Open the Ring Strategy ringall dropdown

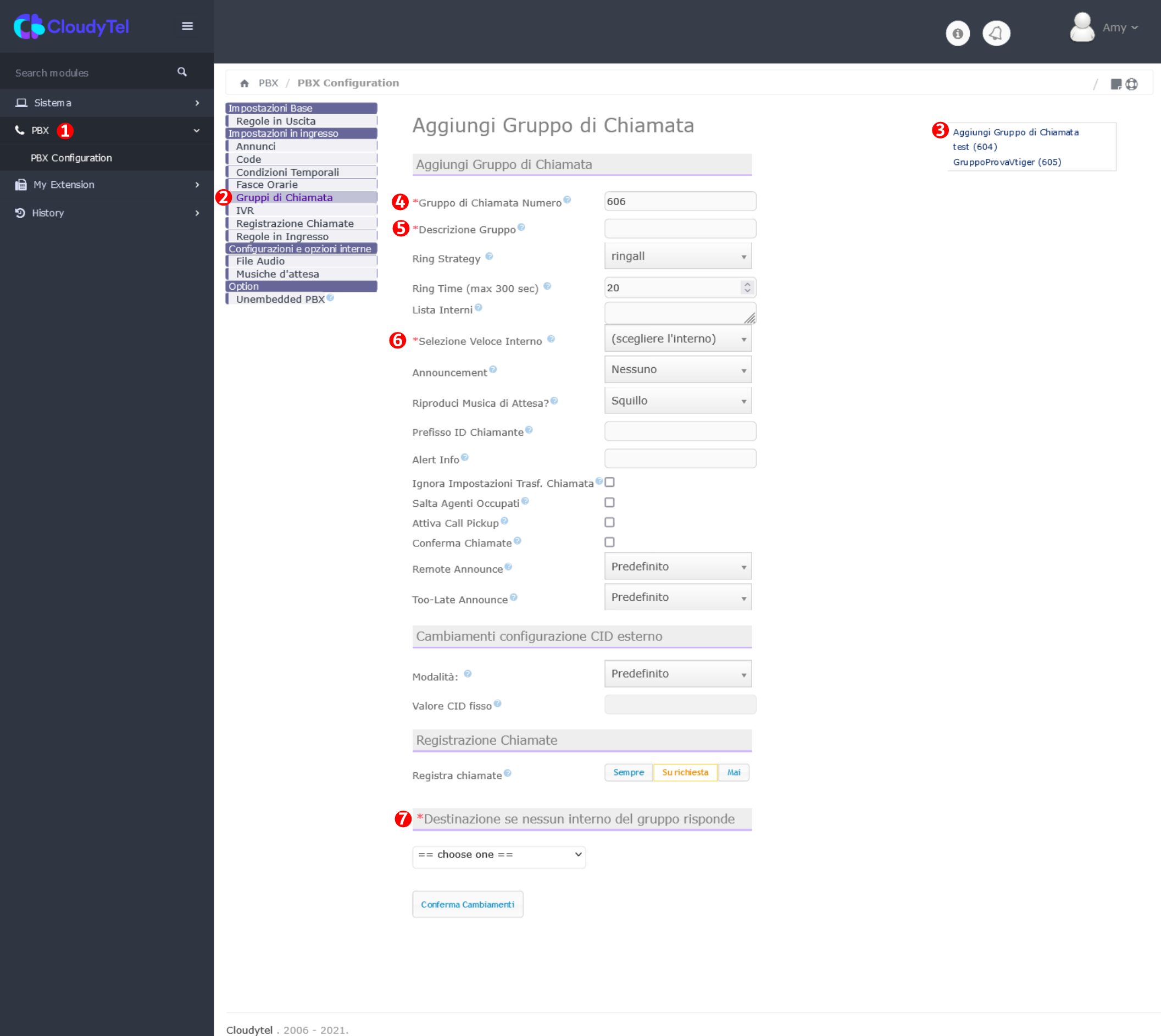click(677, 256)
